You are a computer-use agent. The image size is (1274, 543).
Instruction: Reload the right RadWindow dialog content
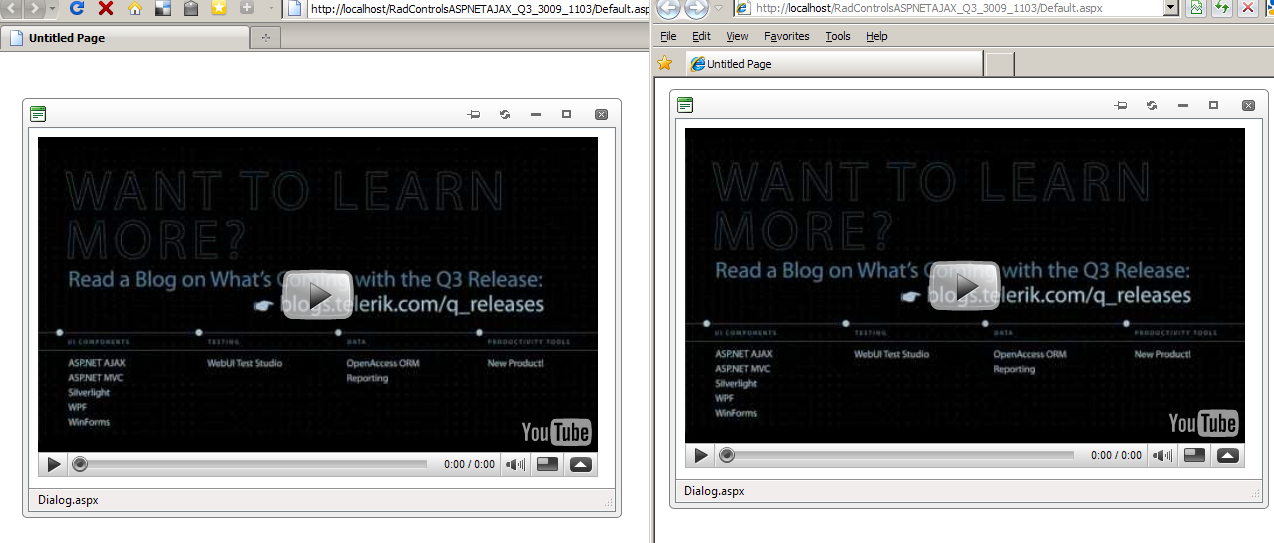pos(1152,105)
